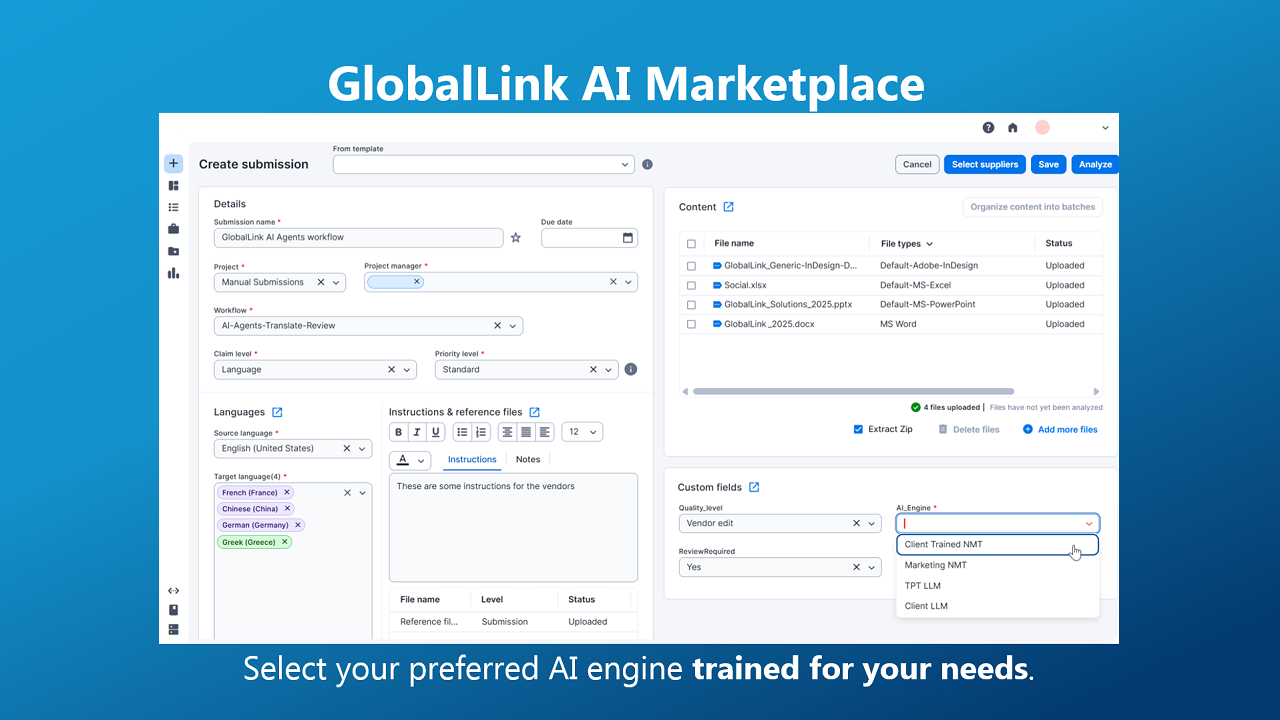This screenshot has height=720, width=1280.
Task: Open the folder icon in left sidebar
Action: 173,251
